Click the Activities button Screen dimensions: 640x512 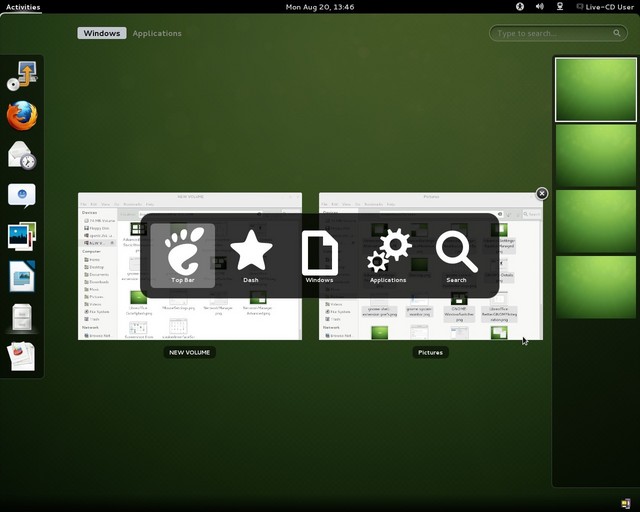23,7
